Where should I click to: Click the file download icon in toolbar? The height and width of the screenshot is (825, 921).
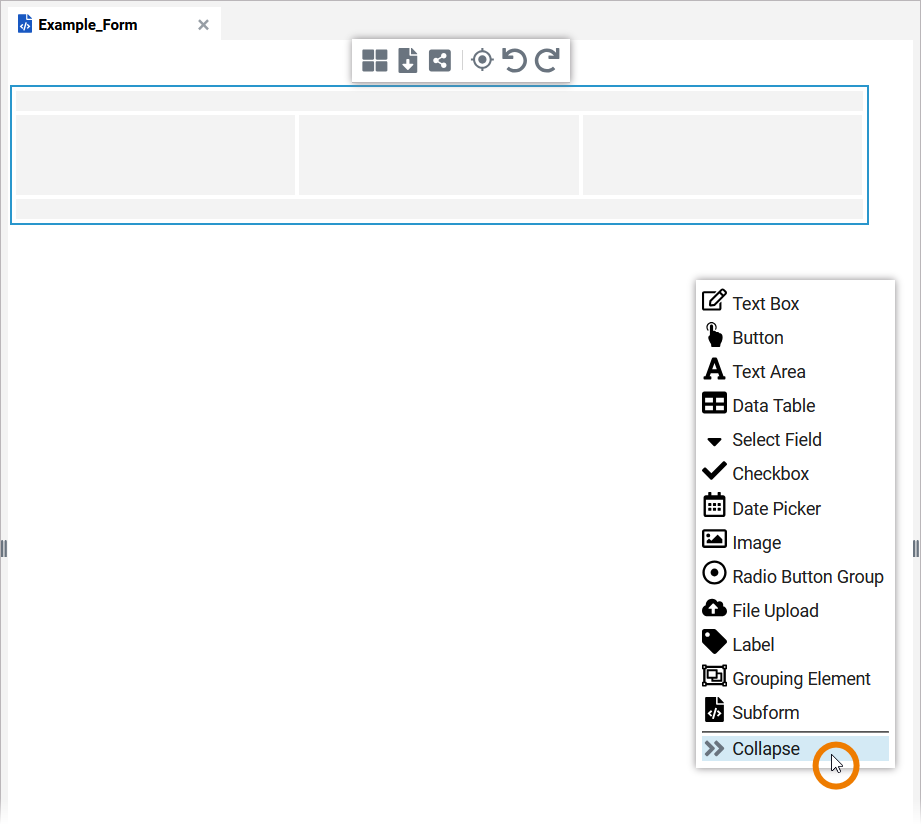pos(407,61)
